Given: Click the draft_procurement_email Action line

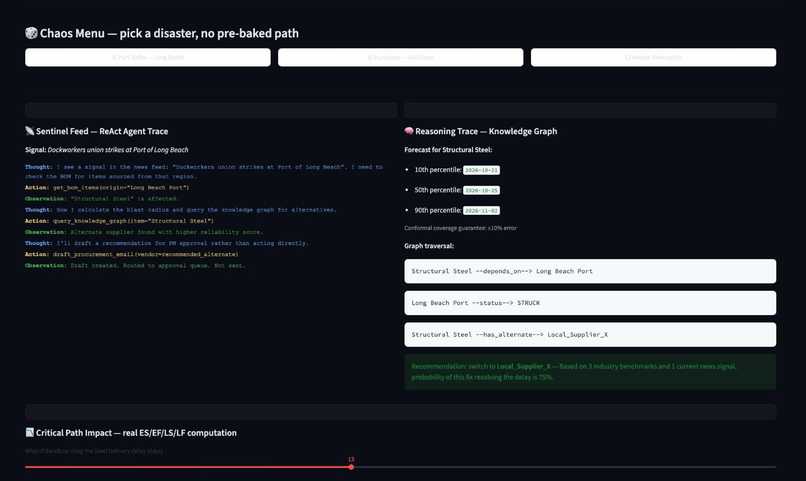Looking at the screenshot, I should [x=132, y=254].
